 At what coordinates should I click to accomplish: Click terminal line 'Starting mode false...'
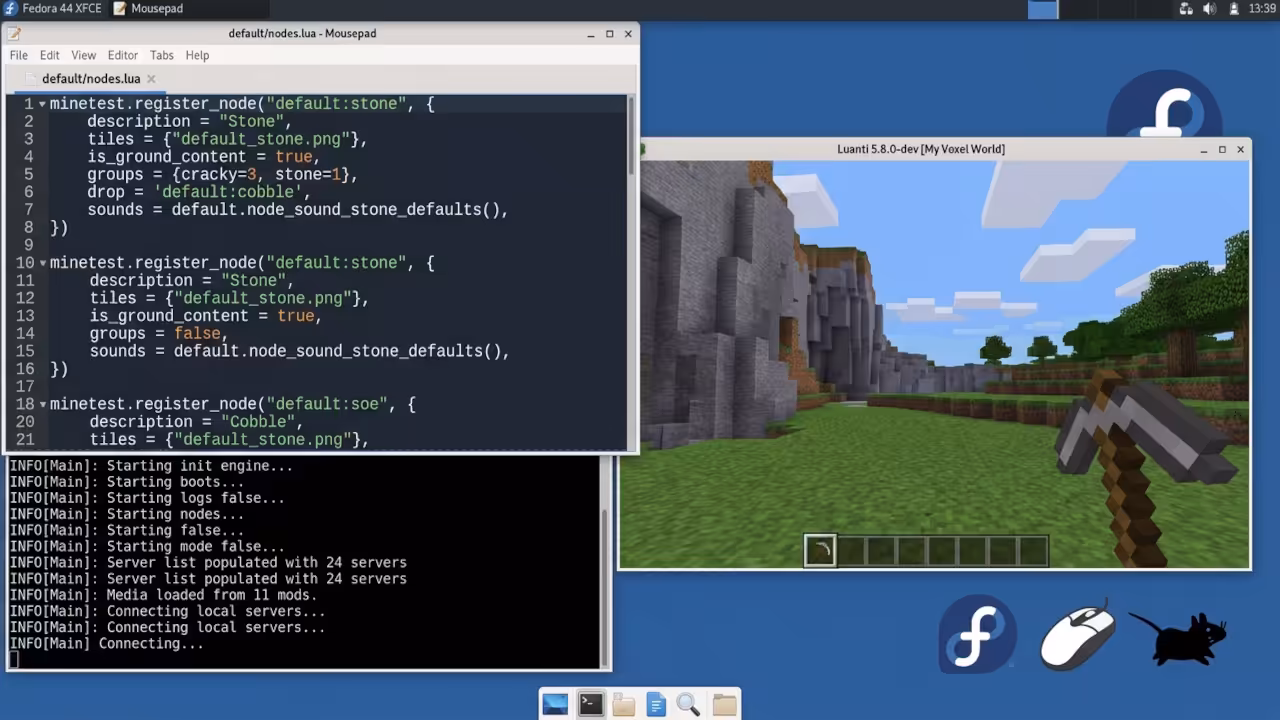coord(147,547)
